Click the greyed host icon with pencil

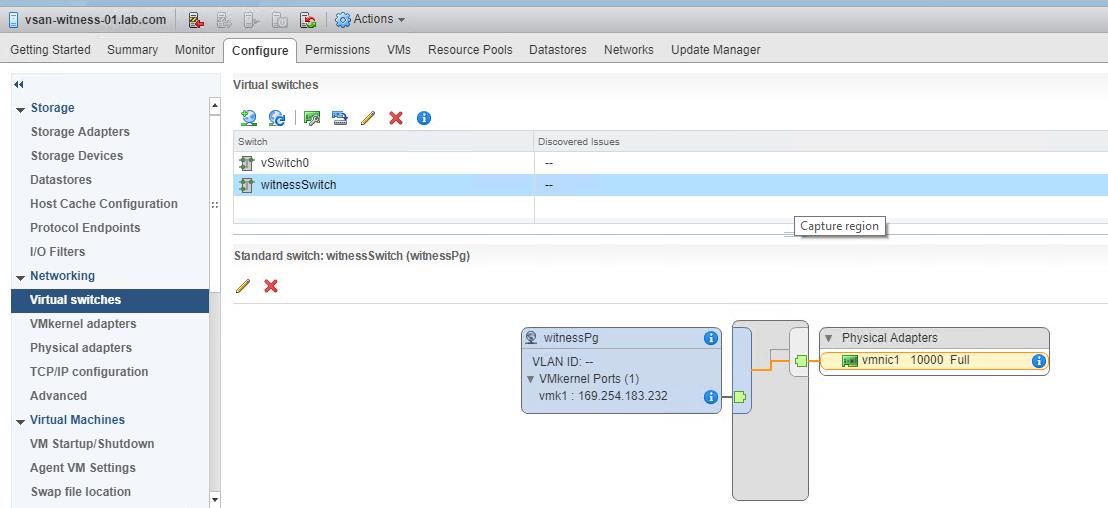tap(224, 20)
